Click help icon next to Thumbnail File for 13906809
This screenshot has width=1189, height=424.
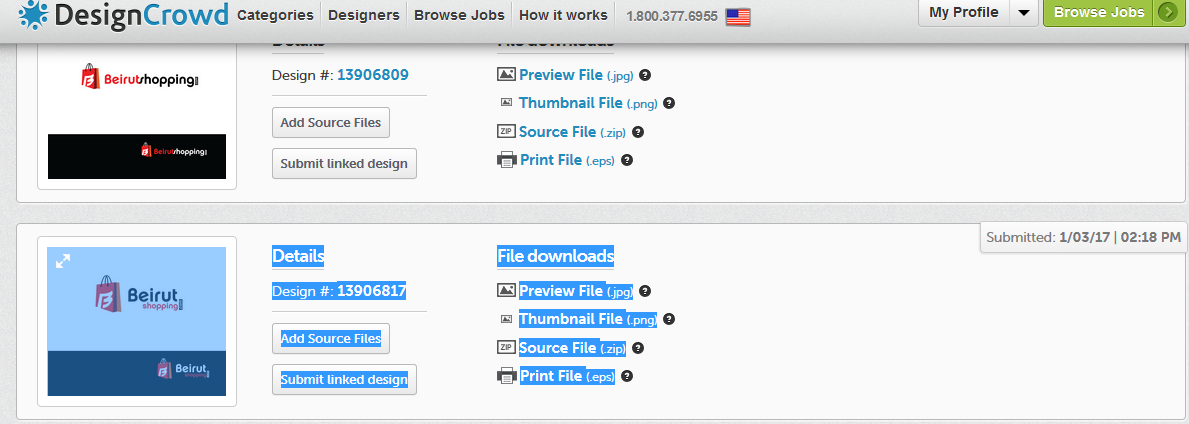click(669, 103)
